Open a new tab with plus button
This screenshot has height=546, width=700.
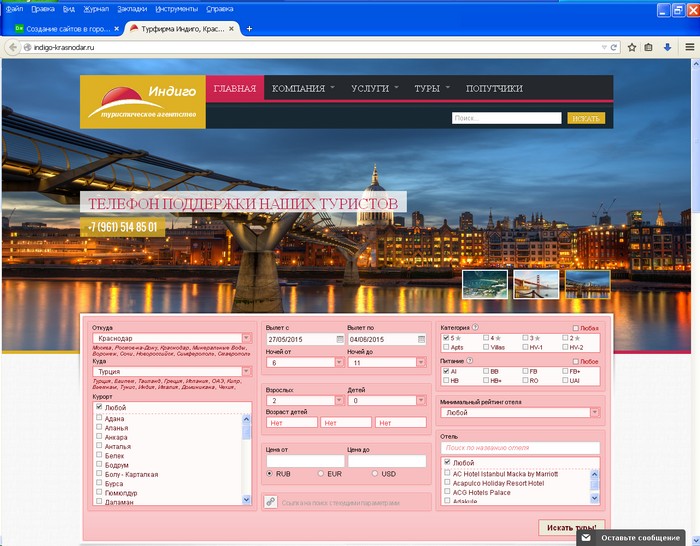(249, 29)
